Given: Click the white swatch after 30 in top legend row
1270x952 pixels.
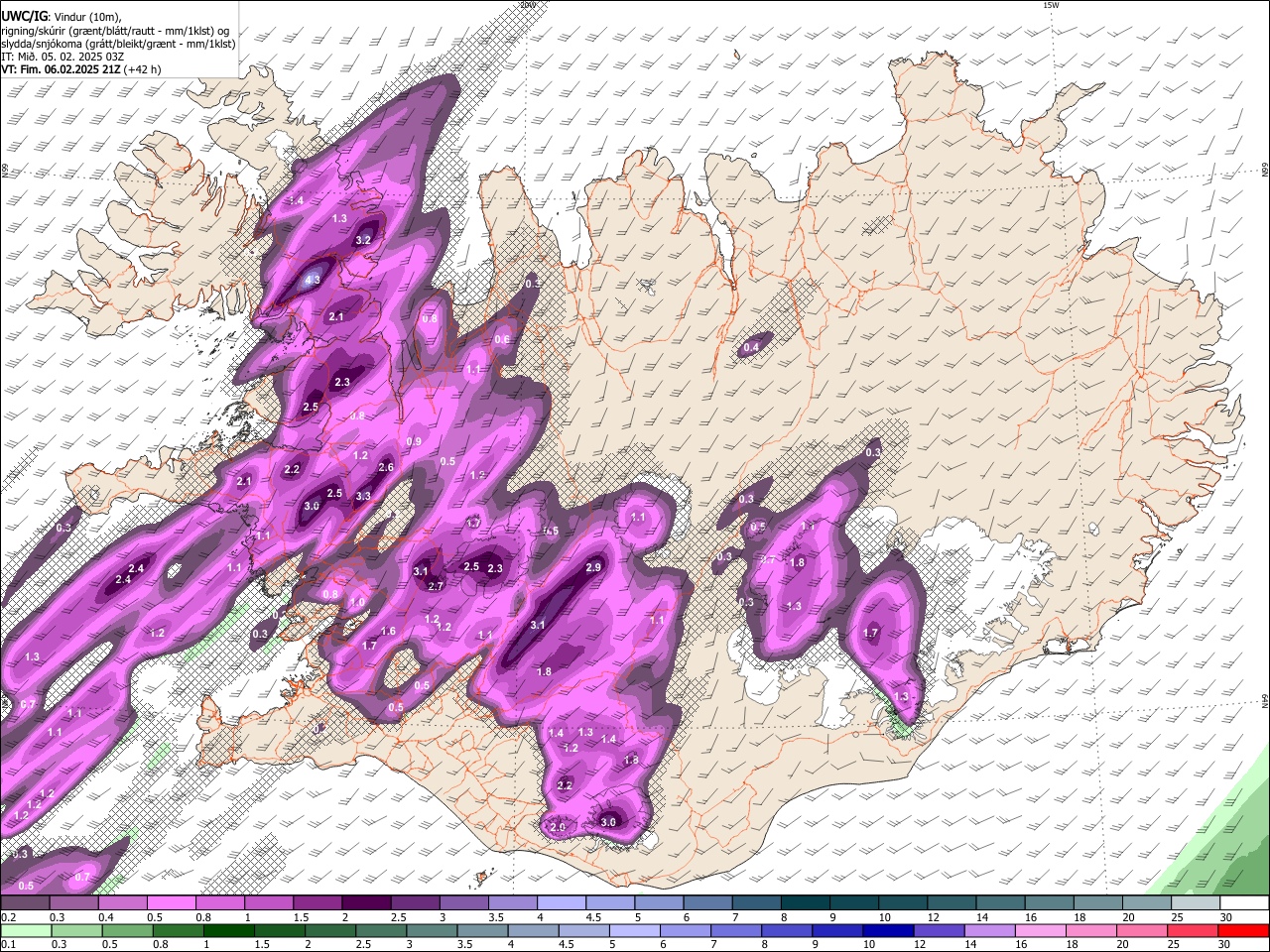Looking at the screenshot, I should (x=1244, y=902).
